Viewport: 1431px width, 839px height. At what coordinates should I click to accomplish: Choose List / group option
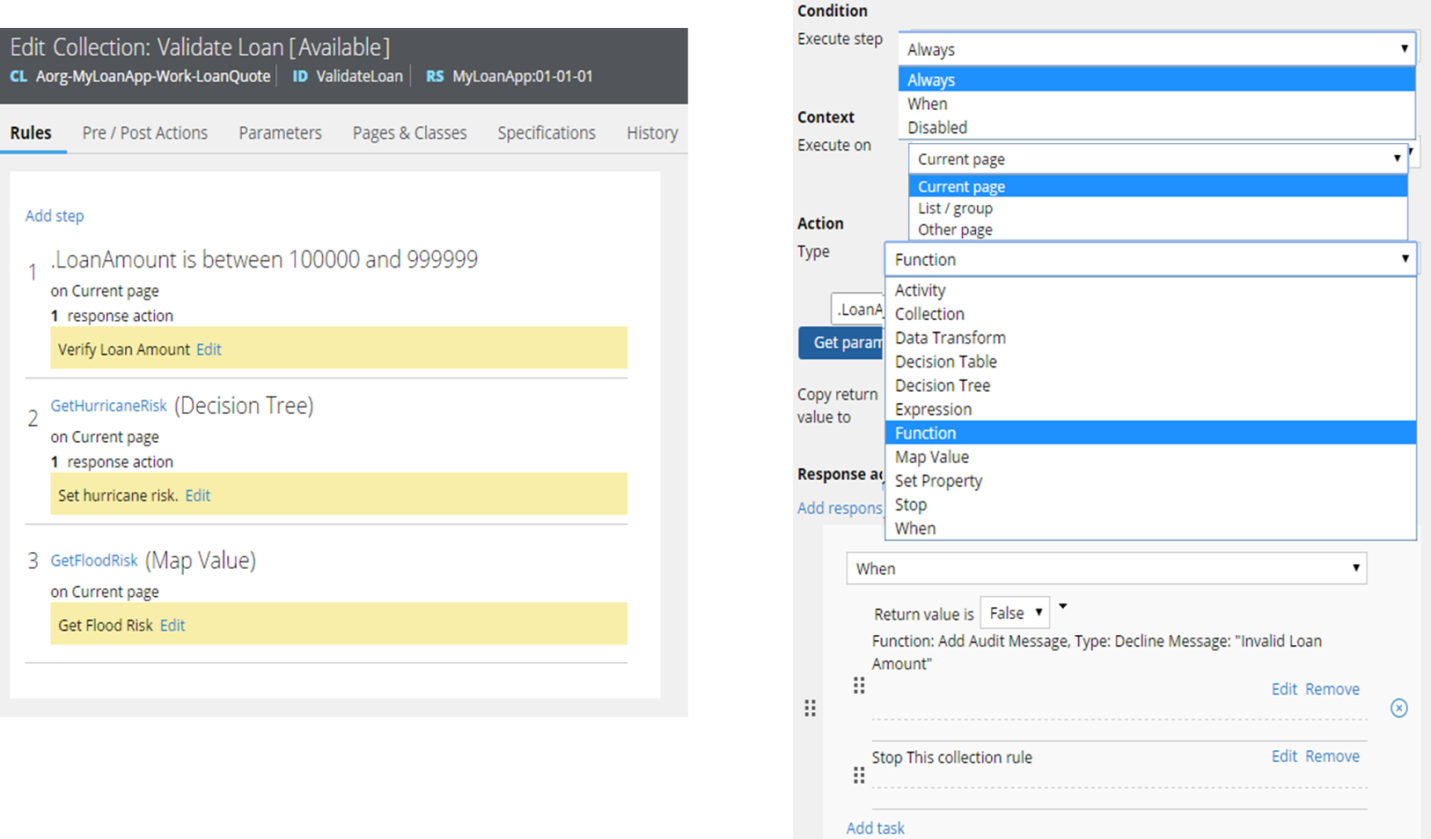955,208
